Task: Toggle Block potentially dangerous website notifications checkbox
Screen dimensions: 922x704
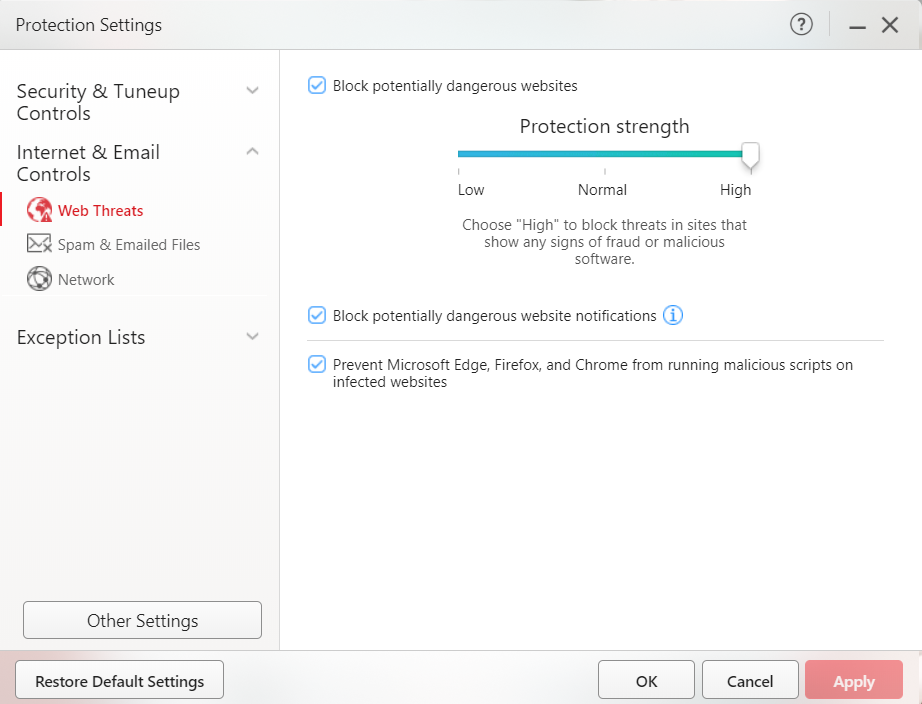Action: (x=317, y=316)
